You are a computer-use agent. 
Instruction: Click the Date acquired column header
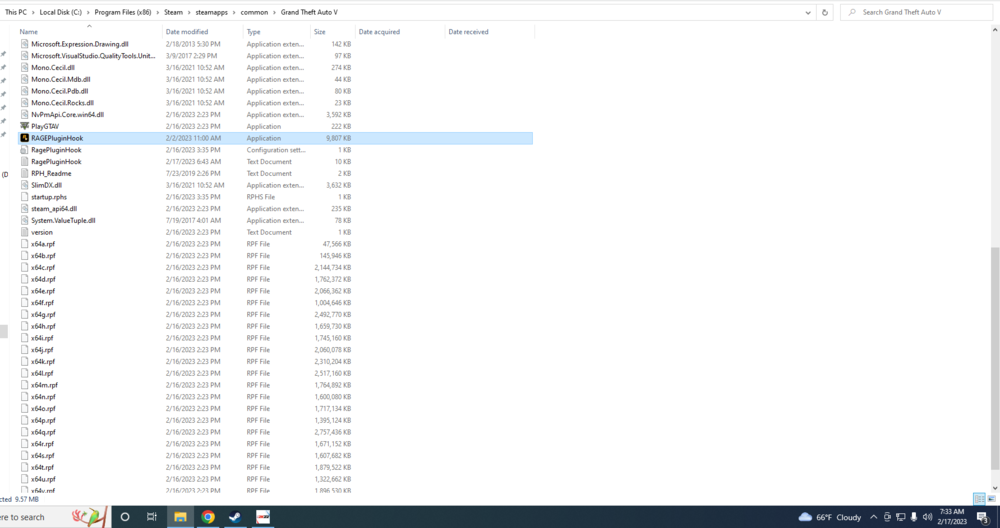pyautogui.click(x=400, y=32)
